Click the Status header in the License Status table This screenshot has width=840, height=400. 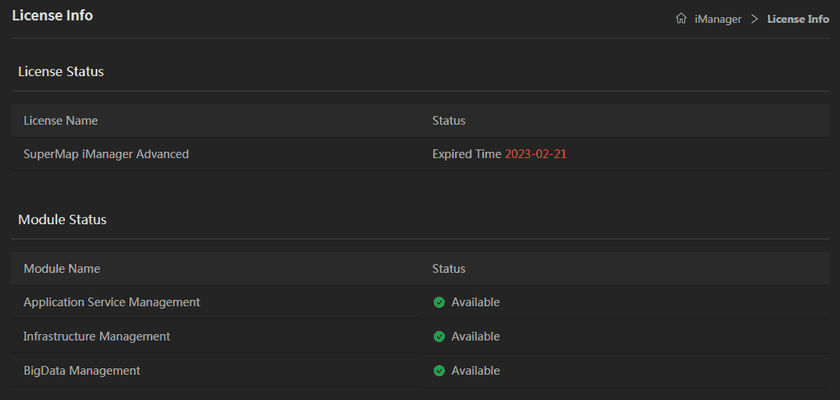[449, 120]
